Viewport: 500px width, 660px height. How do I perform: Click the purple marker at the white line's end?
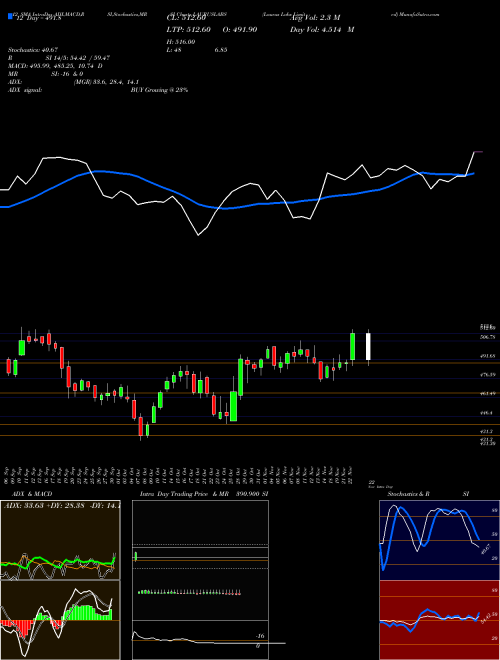coord(479,152)
